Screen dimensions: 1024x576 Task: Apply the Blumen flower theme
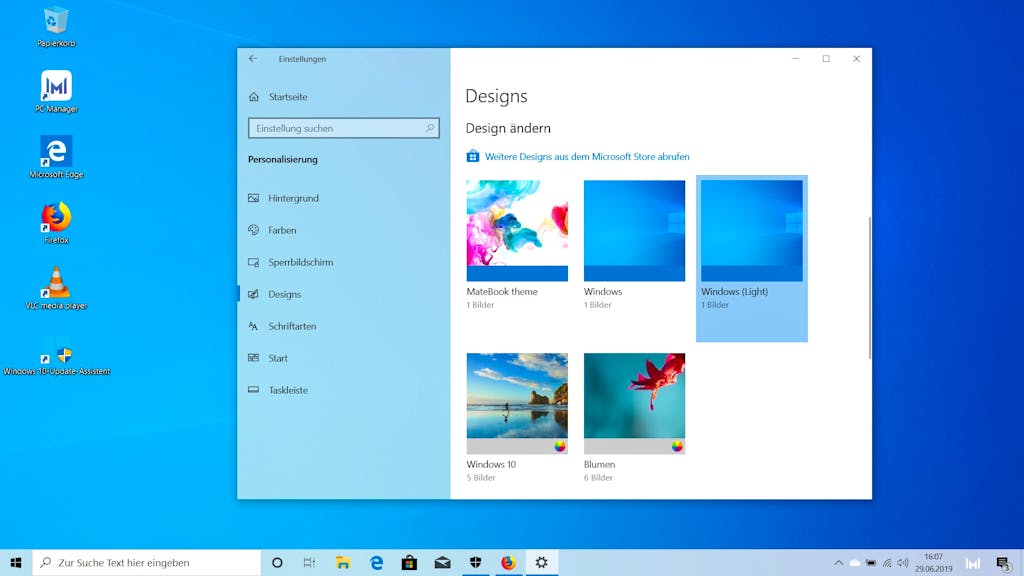point(634,418)
